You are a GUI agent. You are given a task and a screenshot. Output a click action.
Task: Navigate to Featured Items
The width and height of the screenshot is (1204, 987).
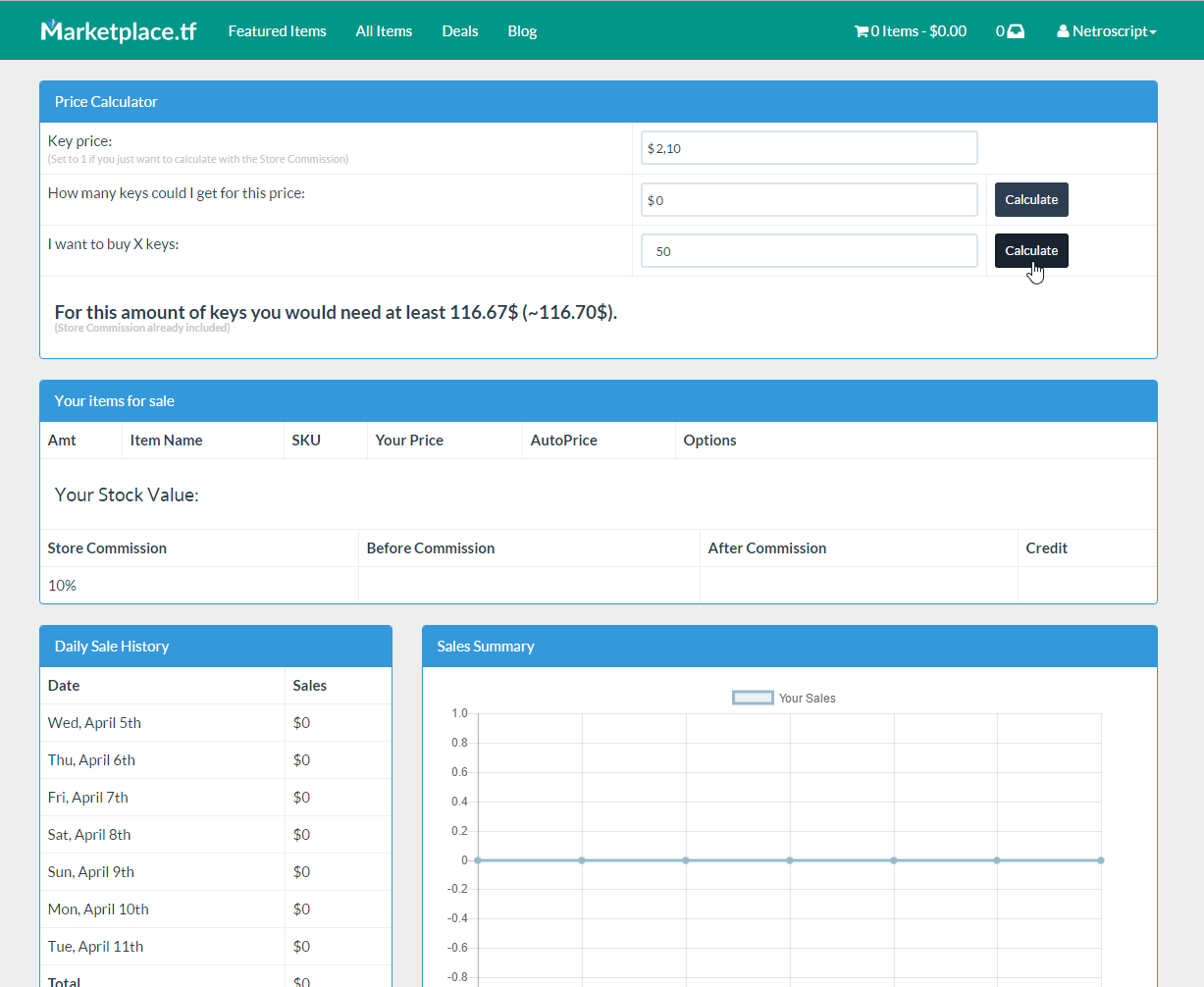tap(277, 30)
